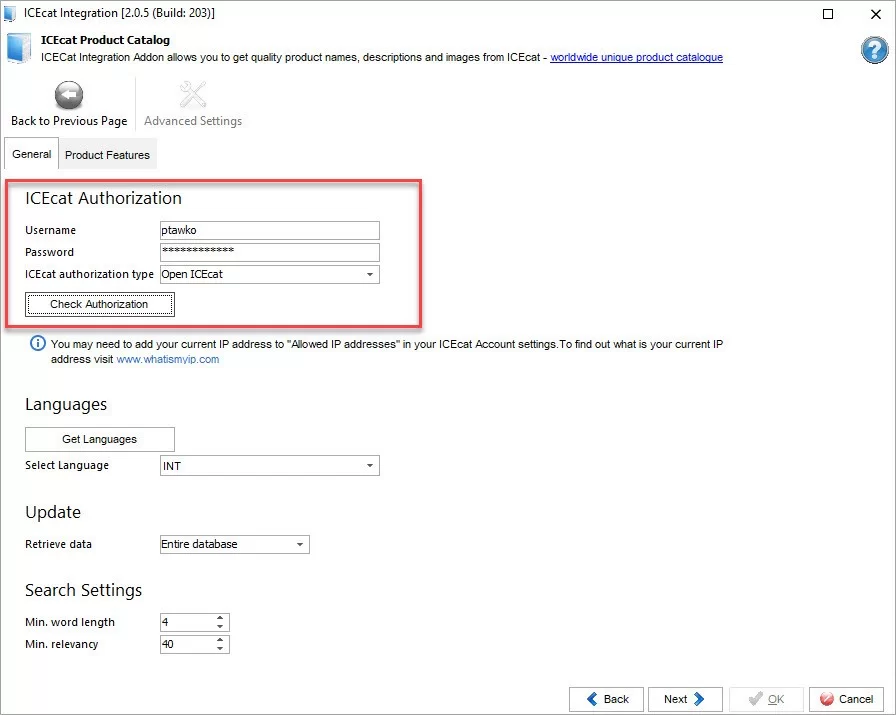Click the info icon near the IP address notice
This screenshot has height=715, width=896.
[x=37, y=343]
